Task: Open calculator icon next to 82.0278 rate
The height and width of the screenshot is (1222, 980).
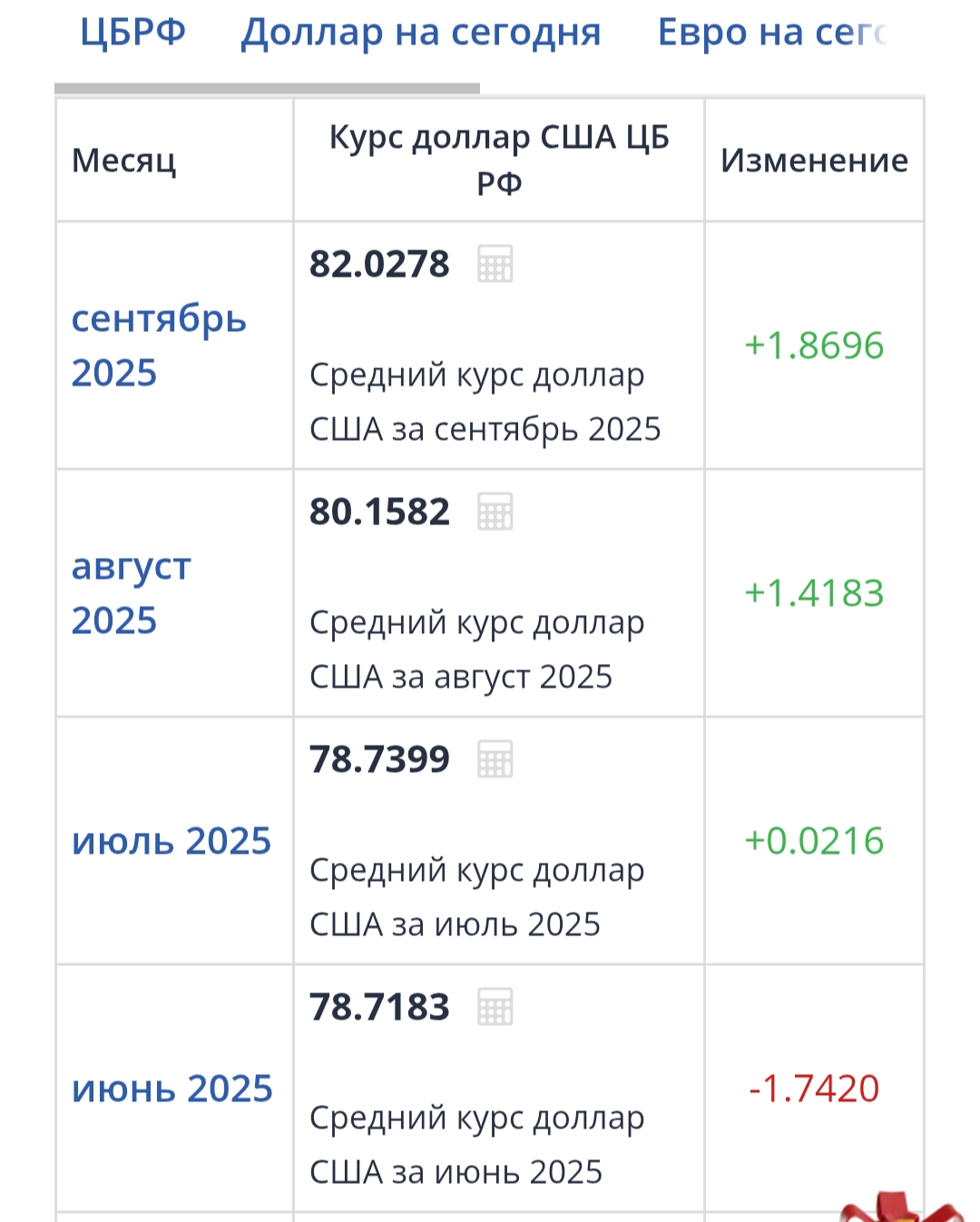Action: tap(495, 264)
